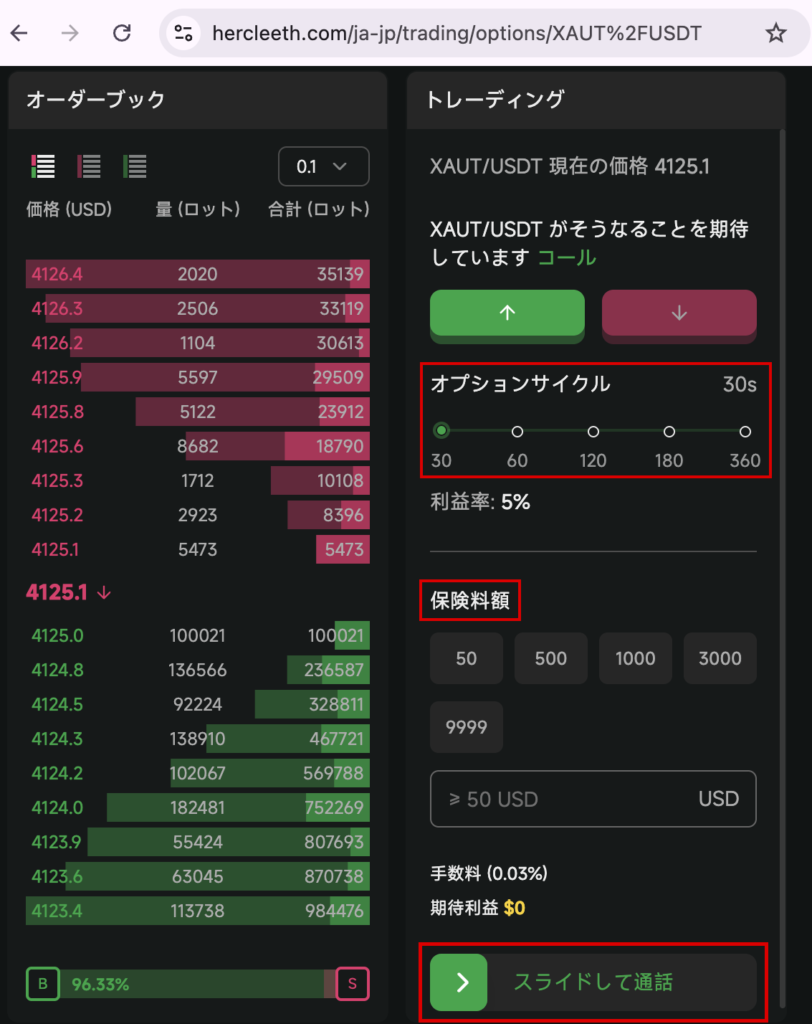Click the 期待利益 $0 value
Screen dimensions: 812x1024
point(478,908)
